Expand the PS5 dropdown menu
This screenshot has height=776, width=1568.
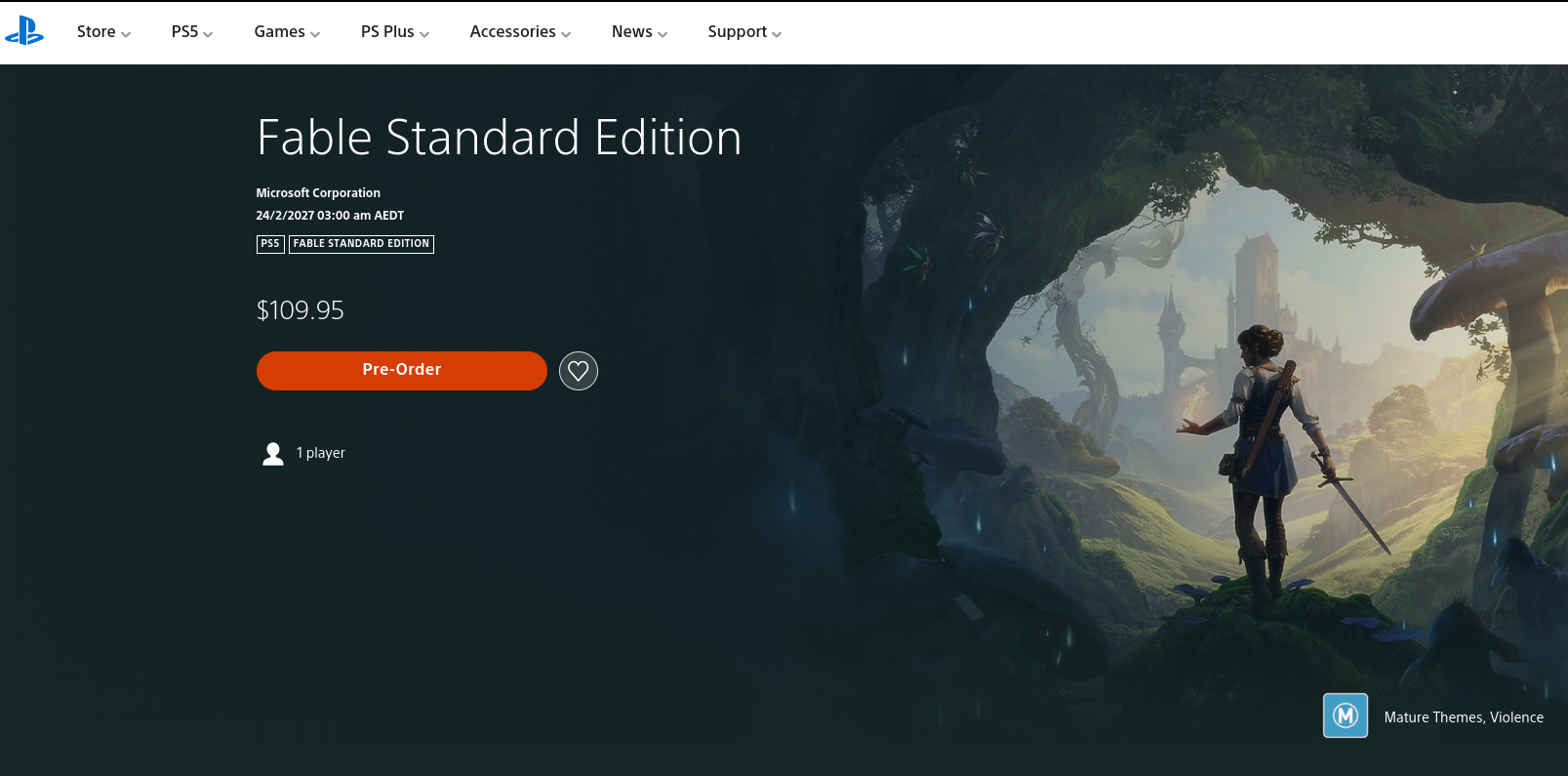(x=192, y=32)
